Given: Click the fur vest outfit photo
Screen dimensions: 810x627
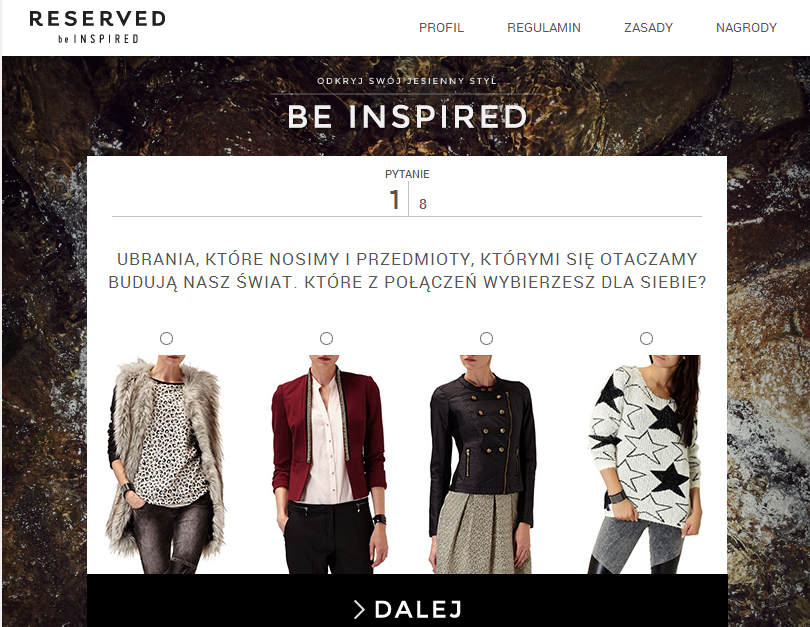Looking at the screenshot, I should tap(166, 464).
